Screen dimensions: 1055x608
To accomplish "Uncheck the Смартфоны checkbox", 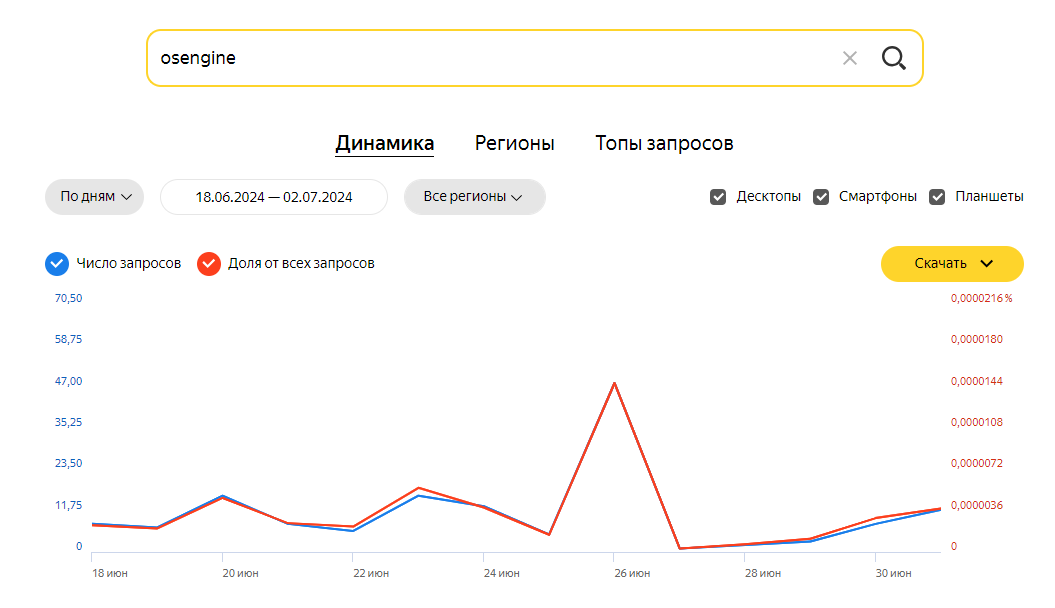I will click(x=821, y=197).
